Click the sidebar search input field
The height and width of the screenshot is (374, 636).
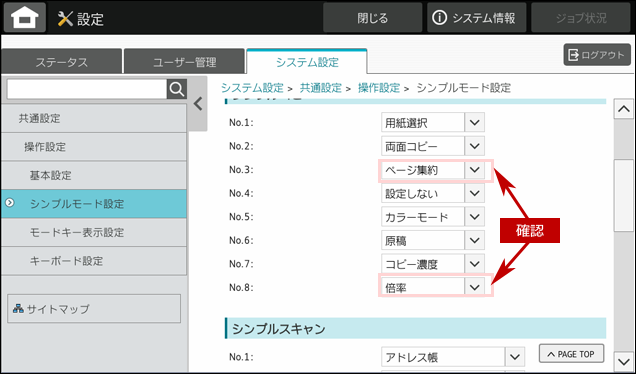87,89
